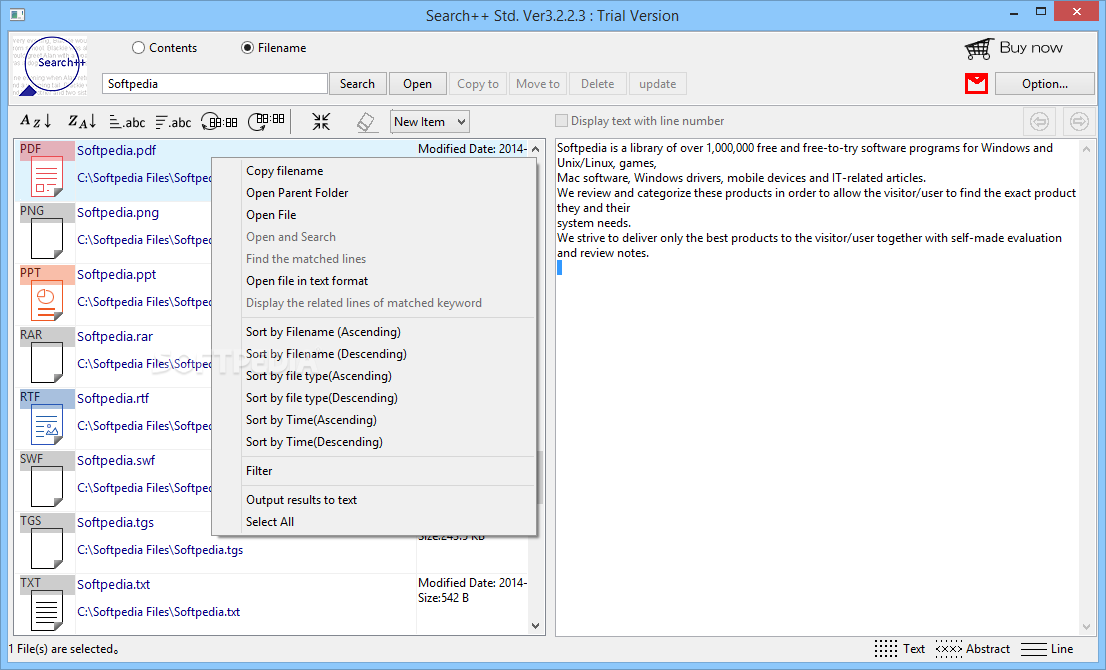Click the Abstract legend icon
Viewport: 1106px width, 670px height.
point(949,649)
